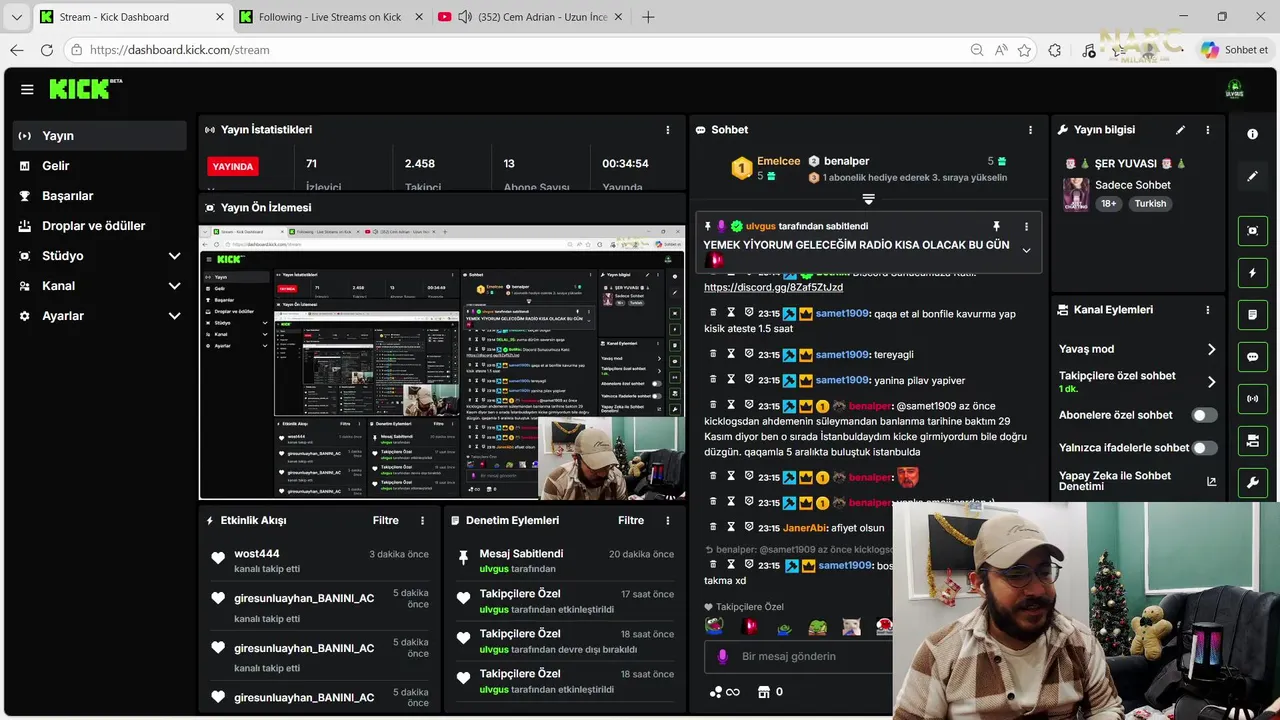
Task: Toggle Yalnızca ifadelerle sohbet switch
Action: point(1204,448)
